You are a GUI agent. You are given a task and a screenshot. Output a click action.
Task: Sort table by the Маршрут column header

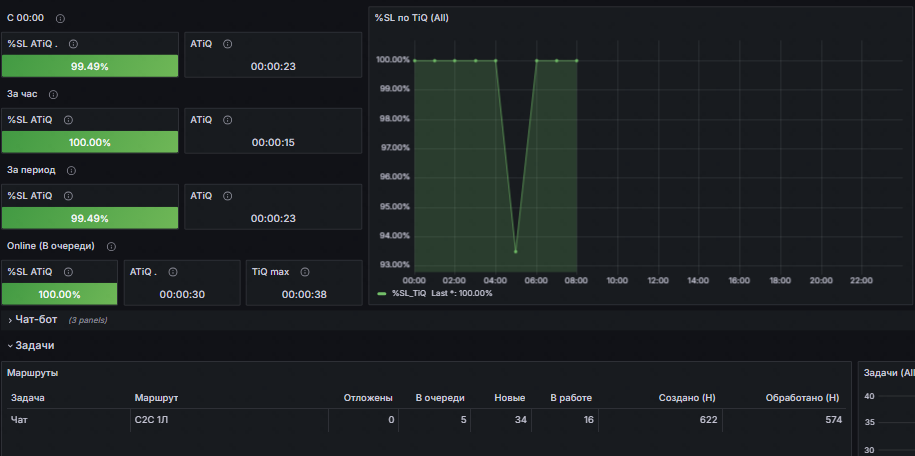[x=156, y=398]
